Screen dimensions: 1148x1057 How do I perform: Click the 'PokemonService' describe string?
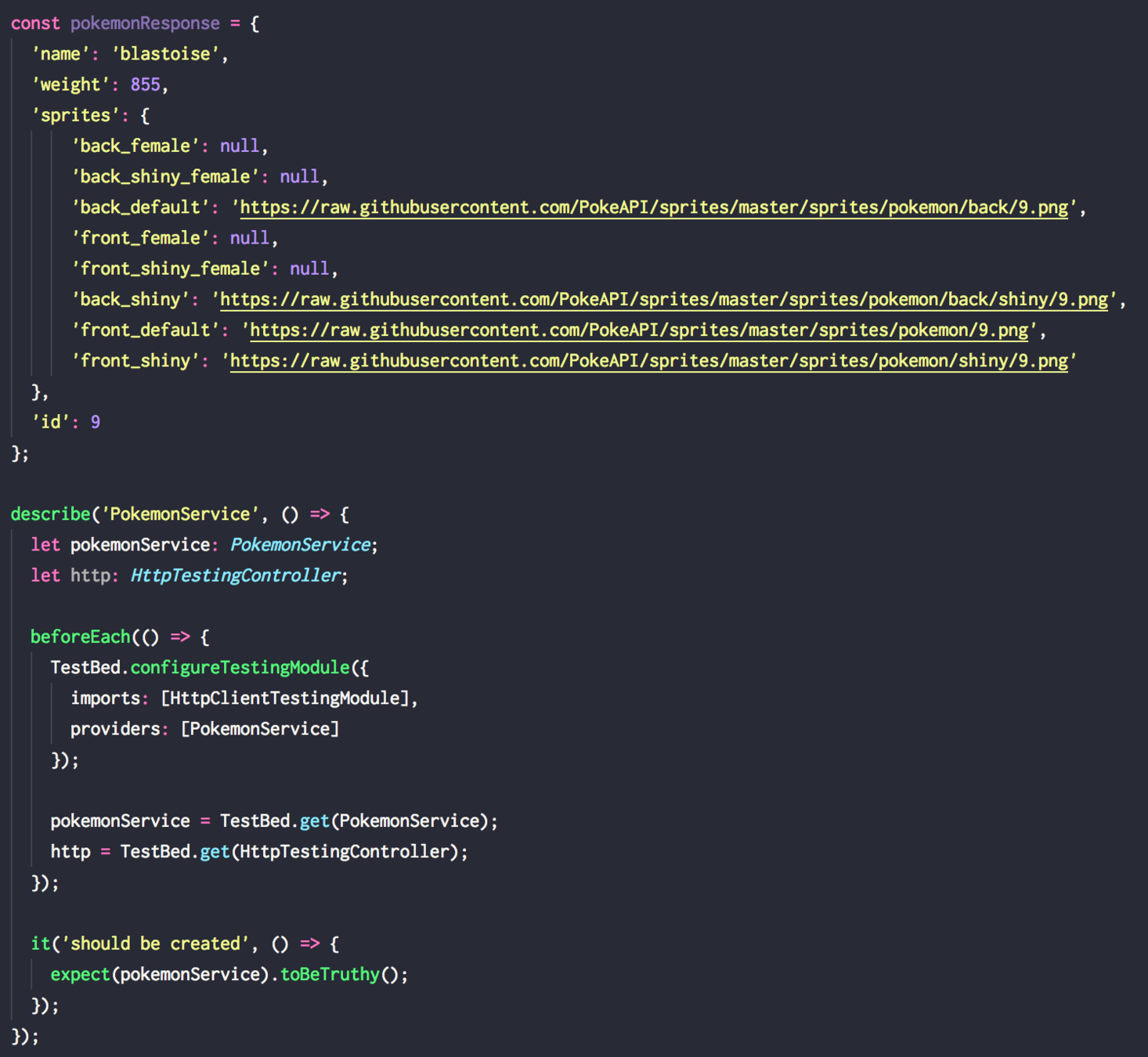pos(180,514)
